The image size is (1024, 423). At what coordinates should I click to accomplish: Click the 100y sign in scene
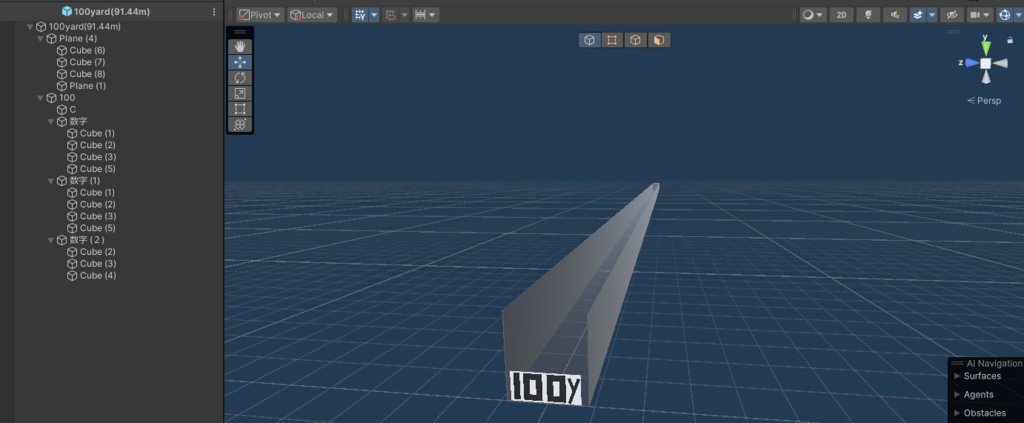(545, 388)
